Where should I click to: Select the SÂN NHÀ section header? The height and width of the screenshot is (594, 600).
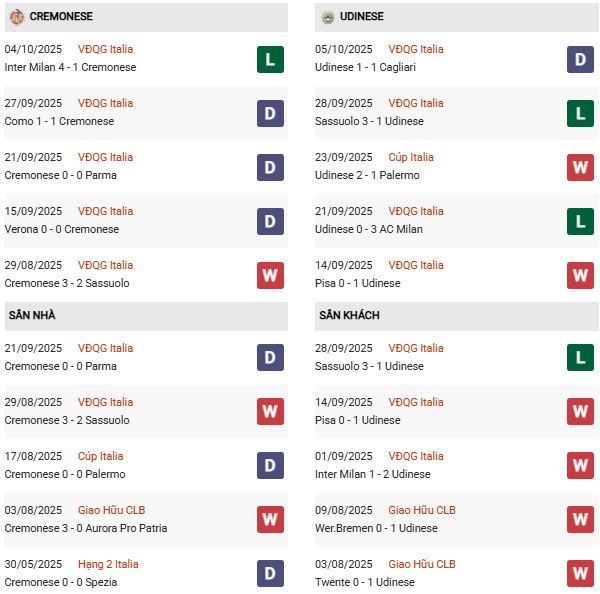tap(32, 316)
